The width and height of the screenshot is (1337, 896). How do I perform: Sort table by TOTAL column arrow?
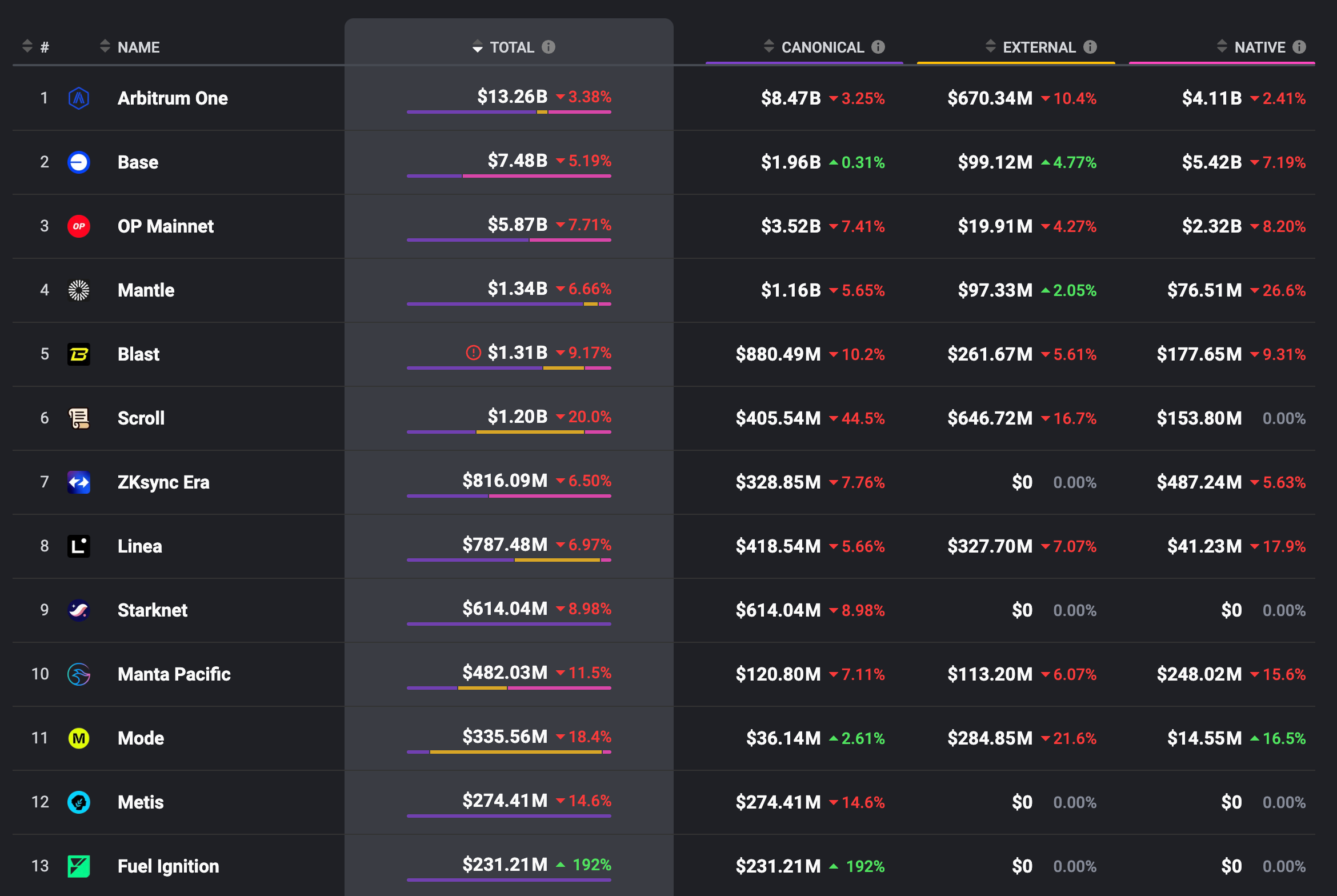(x=478, y=47)
